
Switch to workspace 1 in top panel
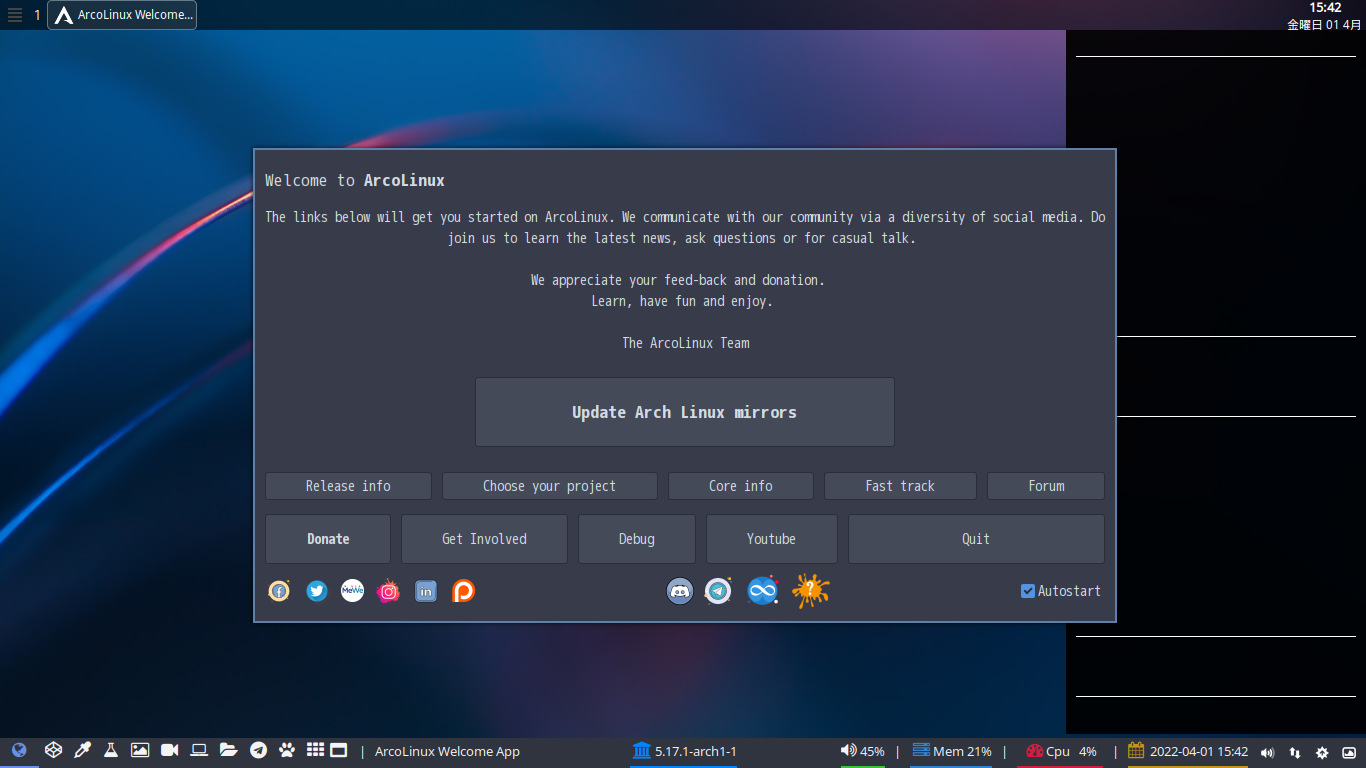(37, 15)
